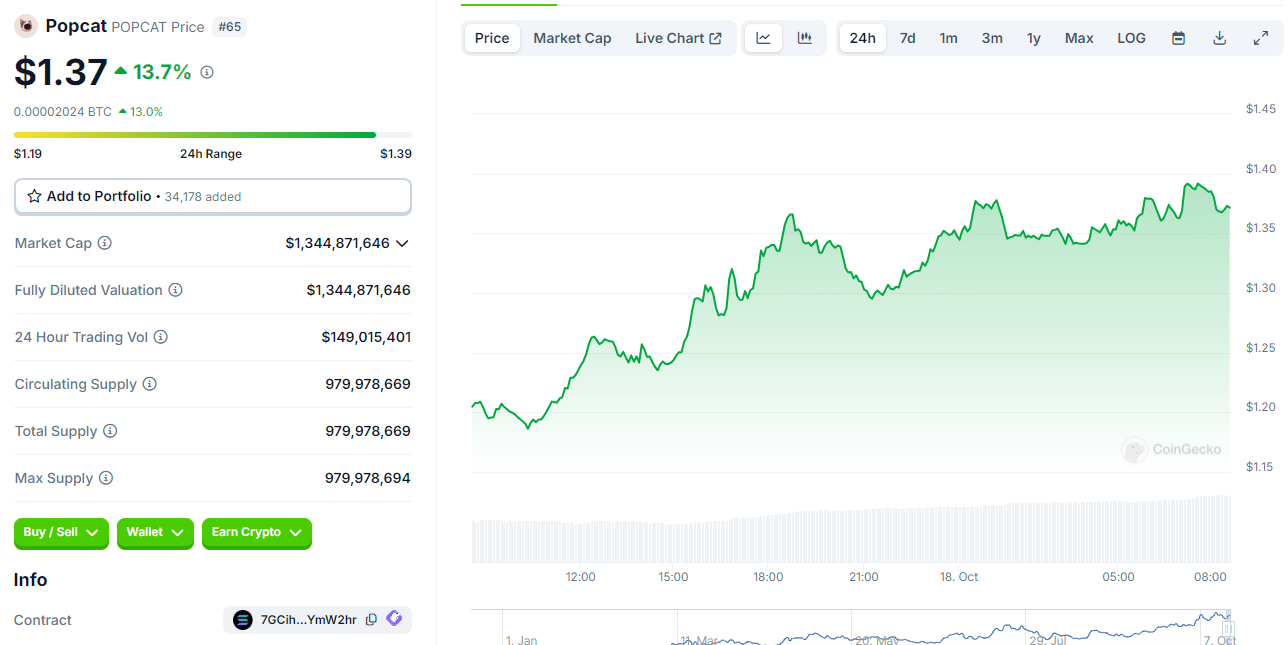The width and height of the screenshot is (1288, 645).
Task: Select the 24h time range
Action: click(863, 38)
